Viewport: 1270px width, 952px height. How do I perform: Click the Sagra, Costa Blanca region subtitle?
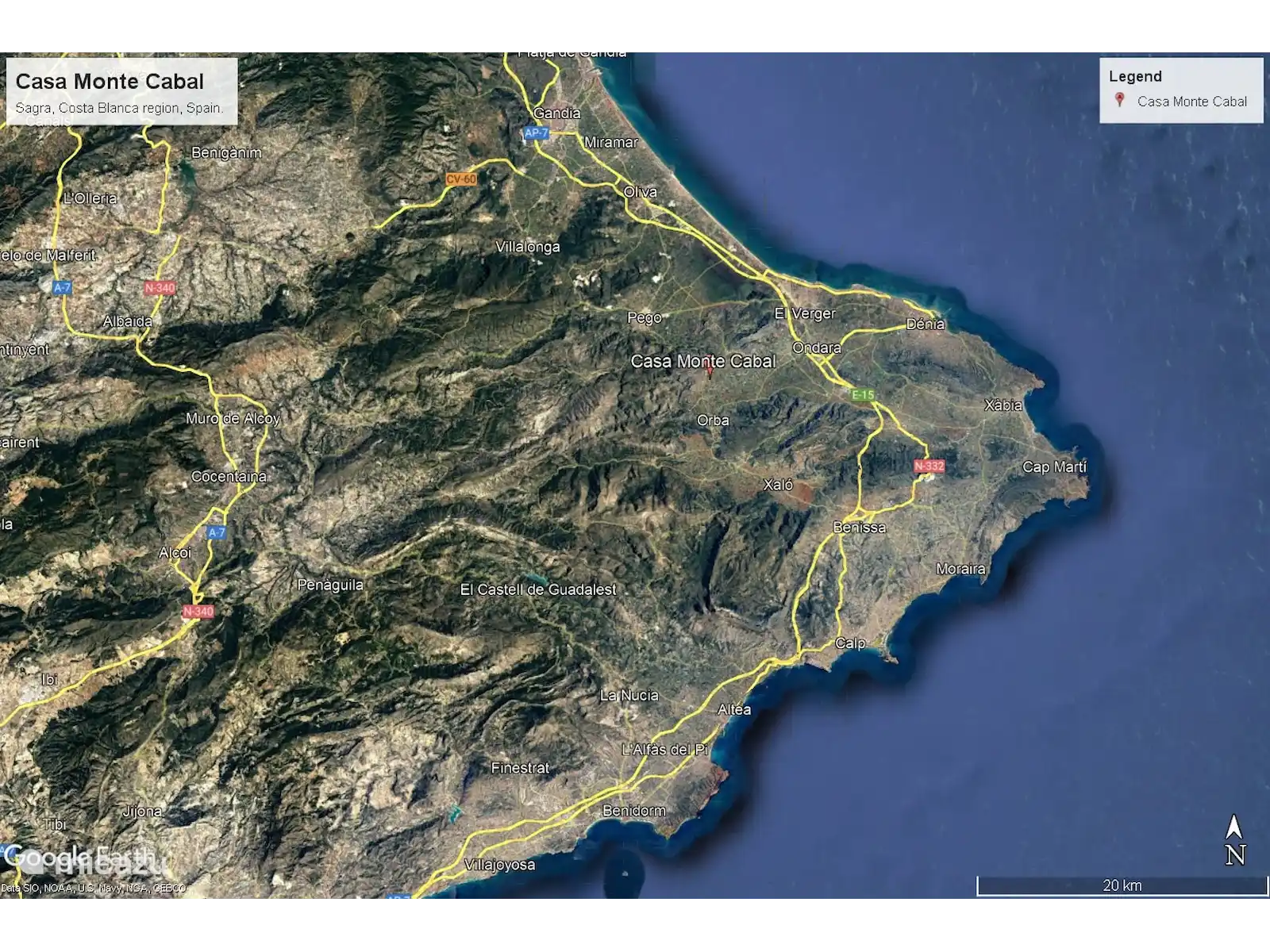coord(119,108)
